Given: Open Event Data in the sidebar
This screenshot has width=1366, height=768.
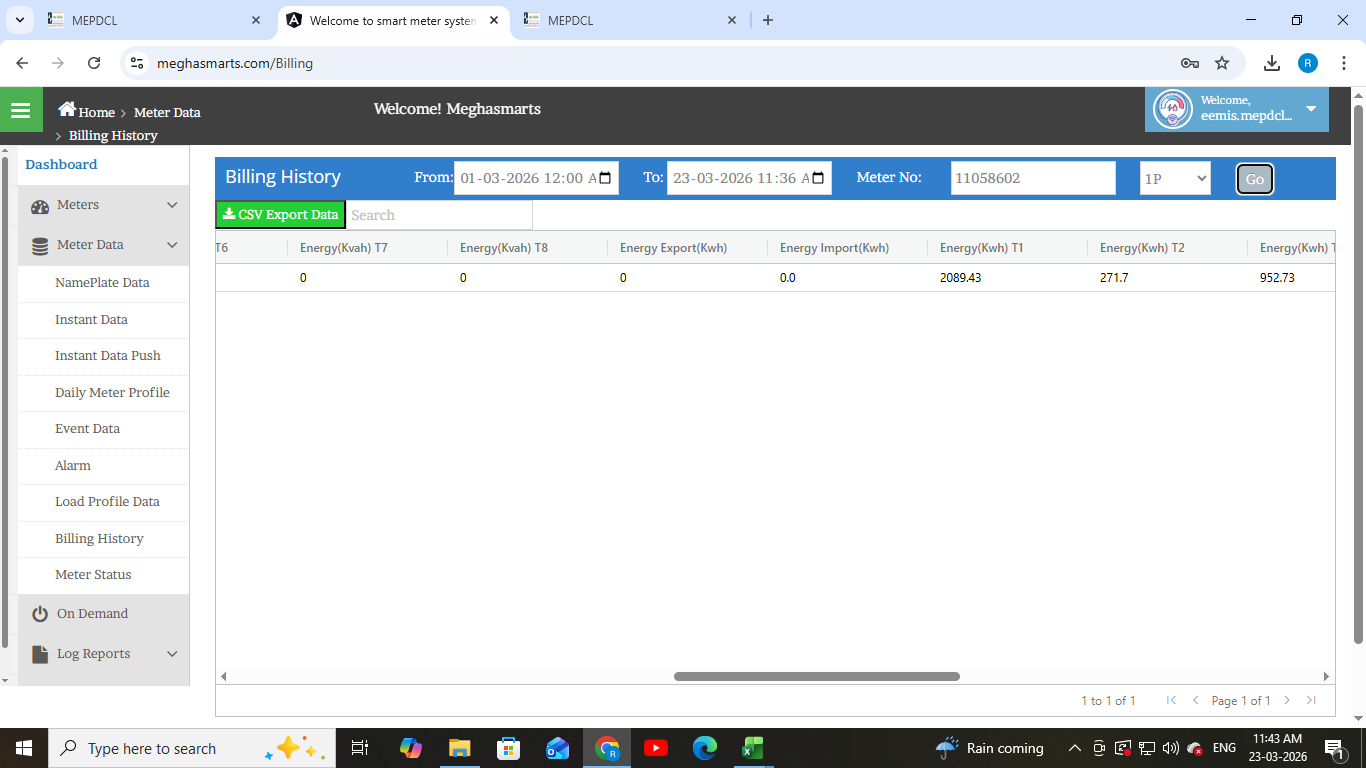Looking at the screenshot, I should pyautogui.click(x=87, y=429).
